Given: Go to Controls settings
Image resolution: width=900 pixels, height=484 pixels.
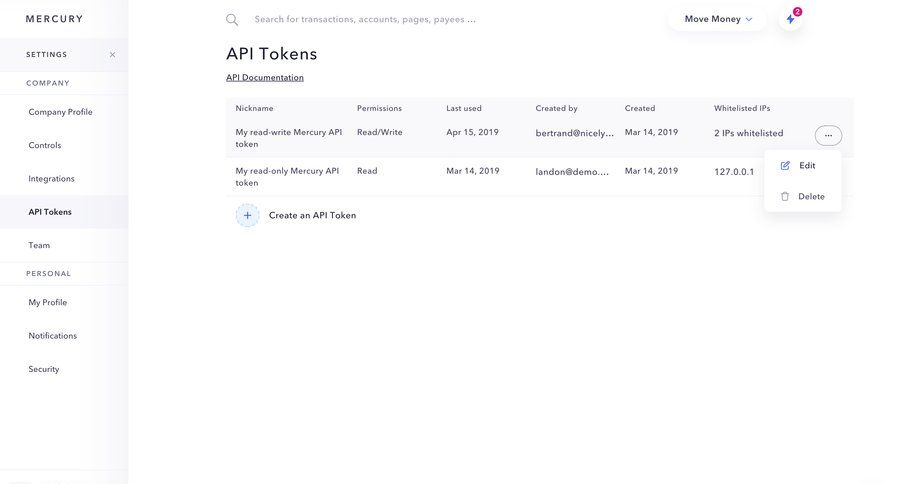Looking at the screenshot, I should 45,145.
